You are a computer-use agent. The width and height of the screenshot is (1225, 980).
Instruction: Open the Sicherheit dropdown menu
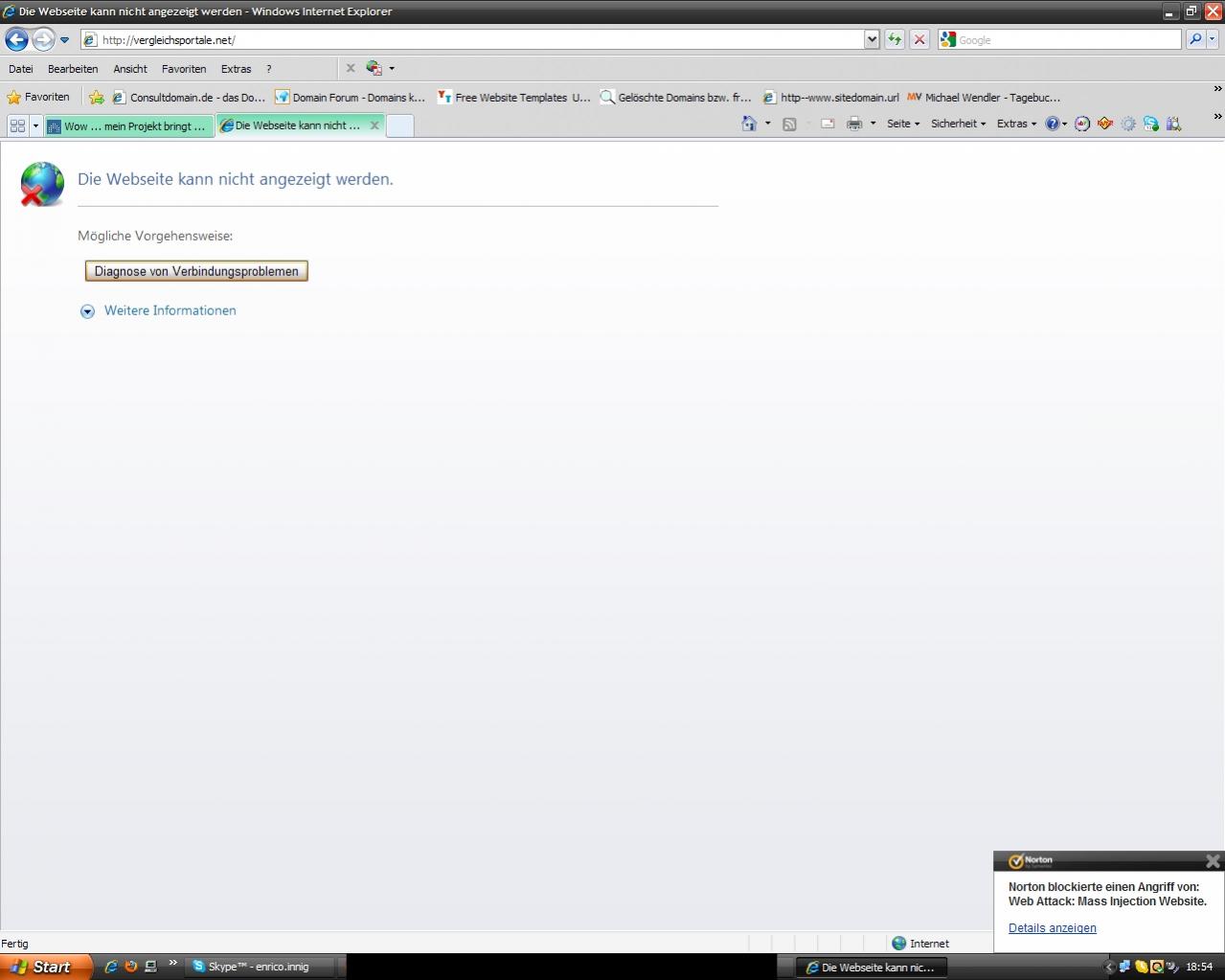[x=958, y=124]
